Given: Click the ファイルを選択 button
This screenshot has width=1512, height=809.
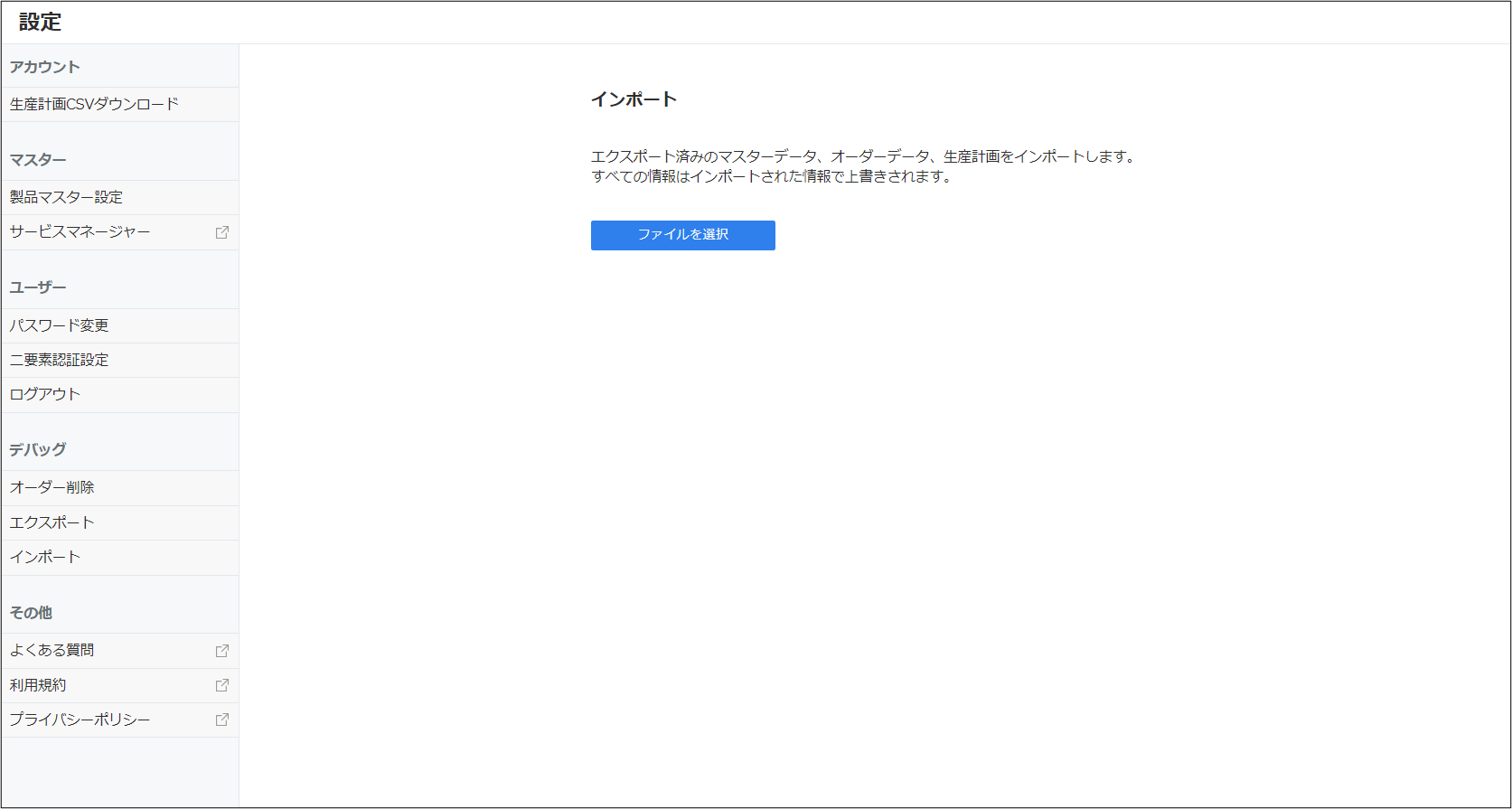Looking at the screenshot, I should click(682, 235).
